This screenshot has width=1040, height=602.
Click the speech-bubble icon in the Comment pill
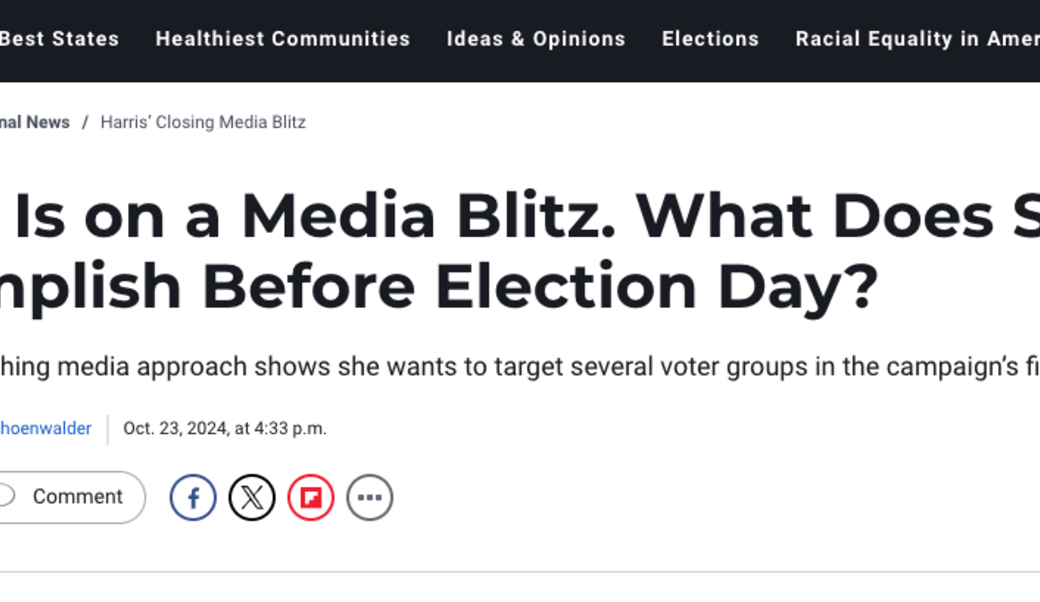click(x=6, y=497)
